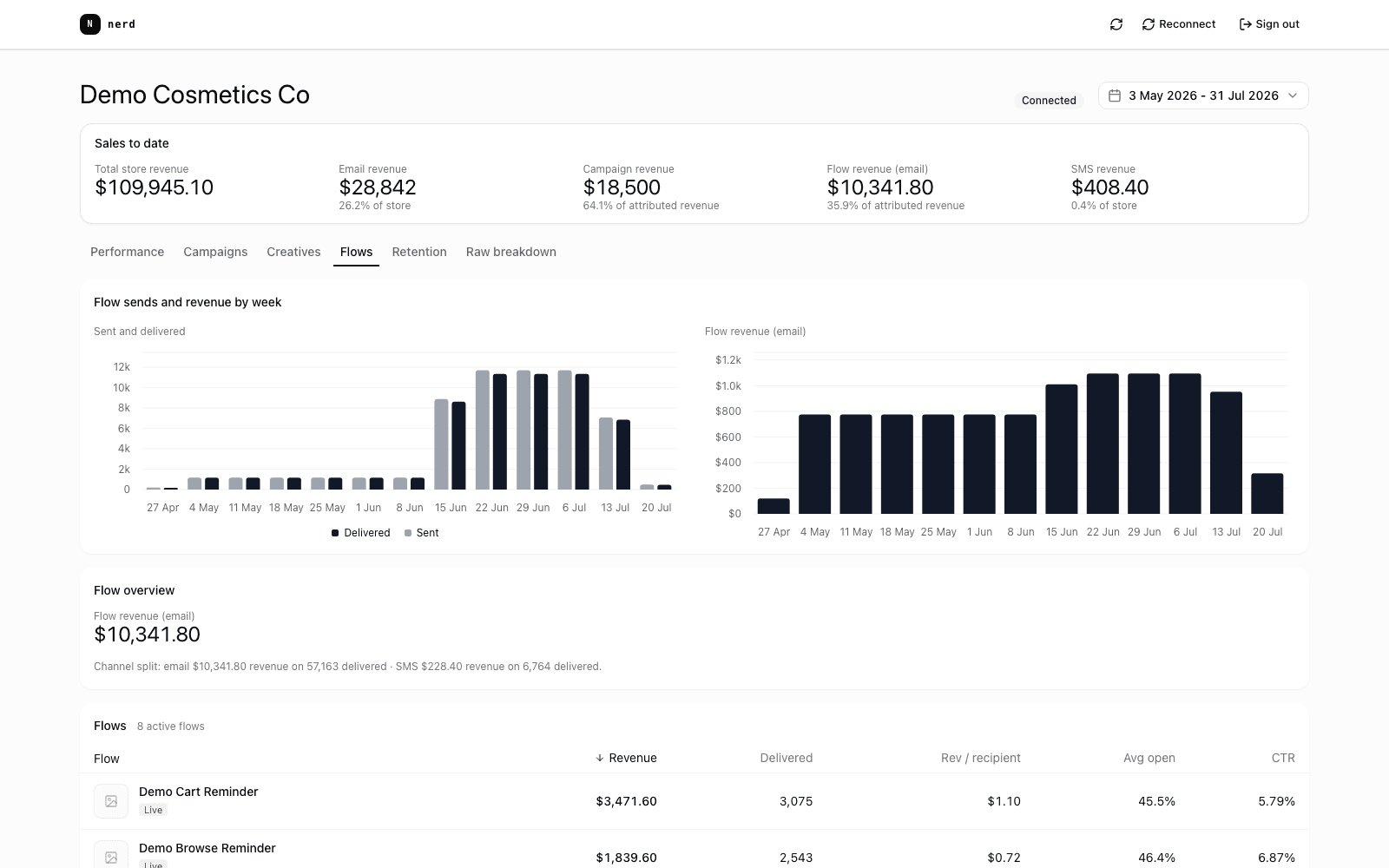Image resolution: width=1389 pixels, height=868 pixels.
Task: Click the dropdown chevron on date range
Action: click(x=1292, y=95)
